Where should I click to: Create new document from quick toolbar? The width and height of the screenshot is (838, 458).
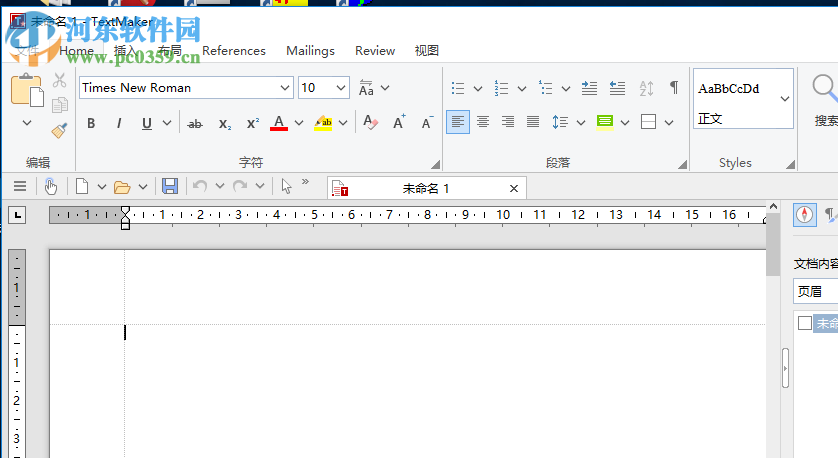[x=82, y=186]
